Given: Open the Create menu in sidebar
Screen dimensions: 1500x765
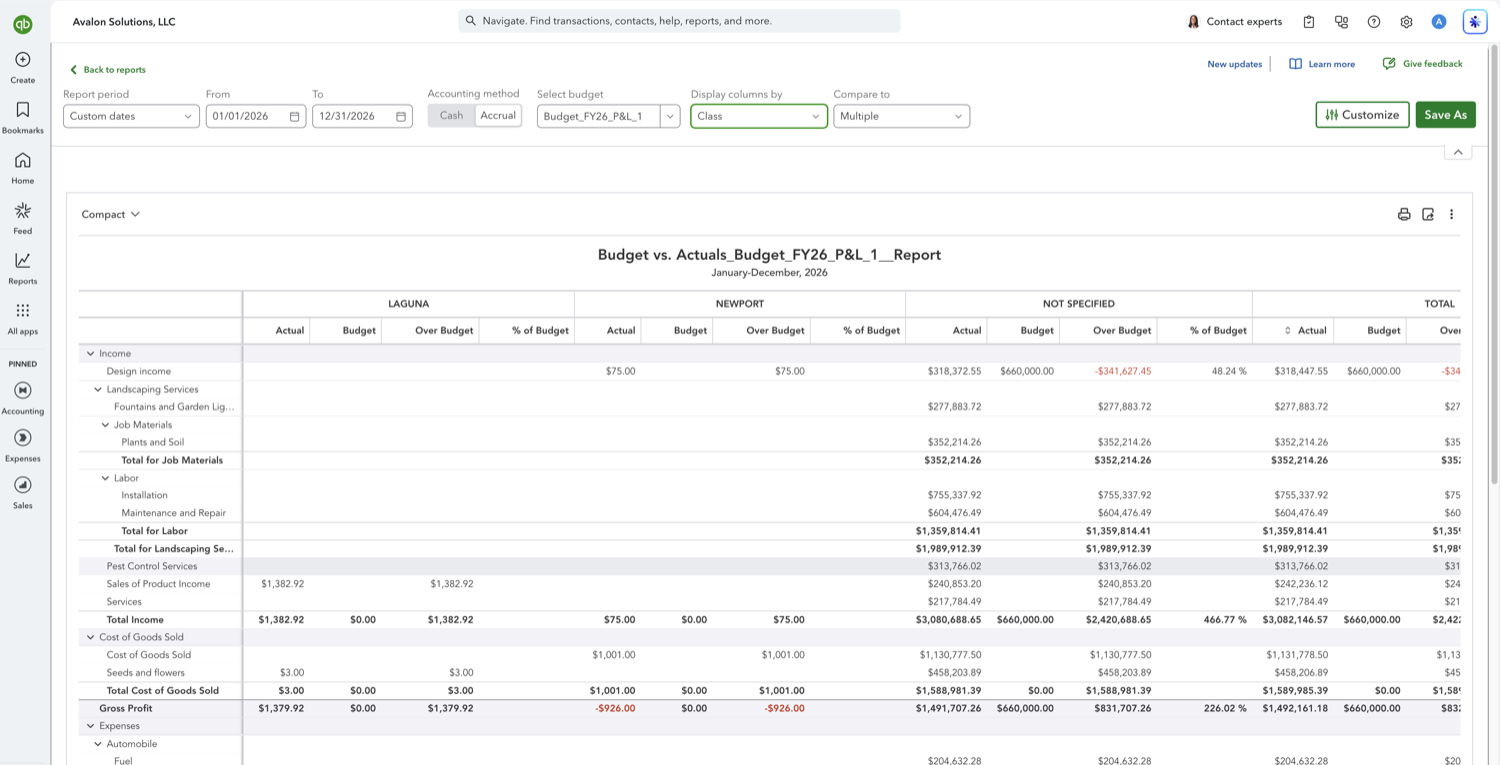Looking at the screenshot, I should click(23, 68).
